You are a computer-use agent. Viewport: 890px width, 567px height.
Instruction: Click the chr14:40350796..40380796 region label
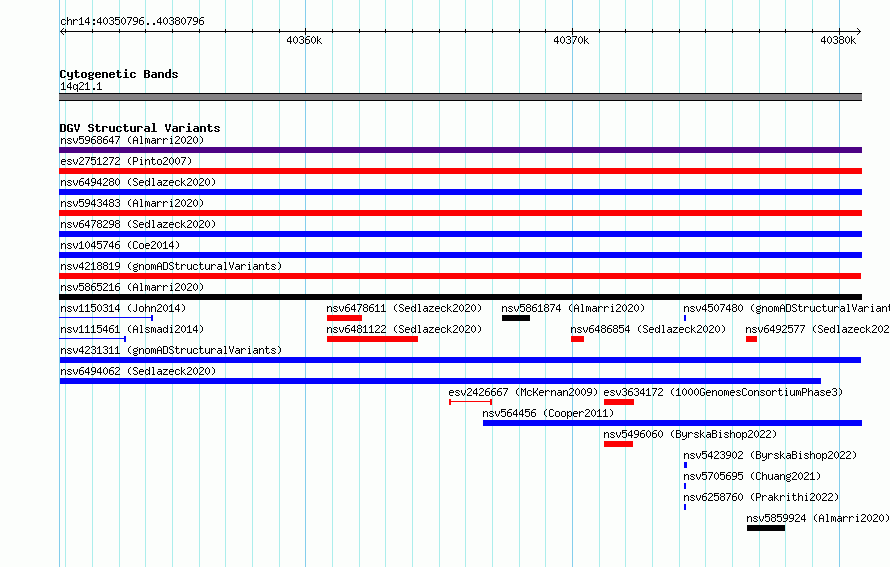click(x=132, y=21)
